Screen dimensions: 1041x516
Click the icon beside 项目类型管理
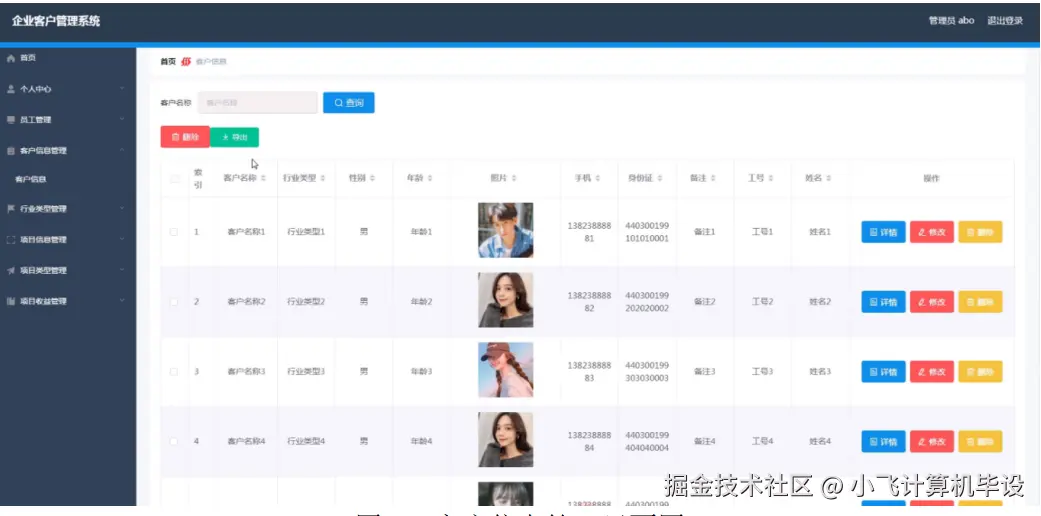click(11, 270)
